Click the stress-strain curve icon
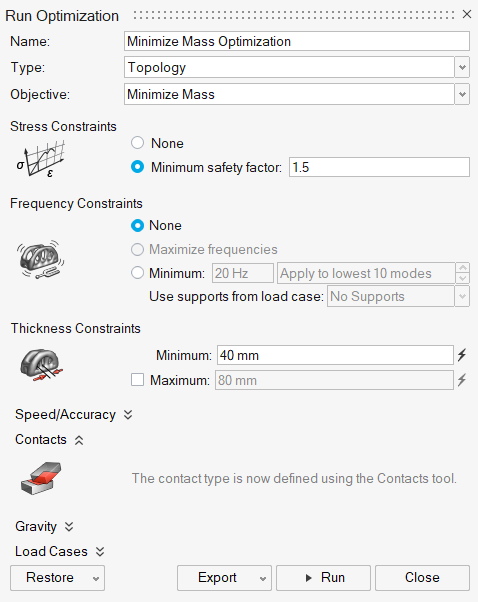This screenshot has width=478, height=602. [x=40, y=159]
